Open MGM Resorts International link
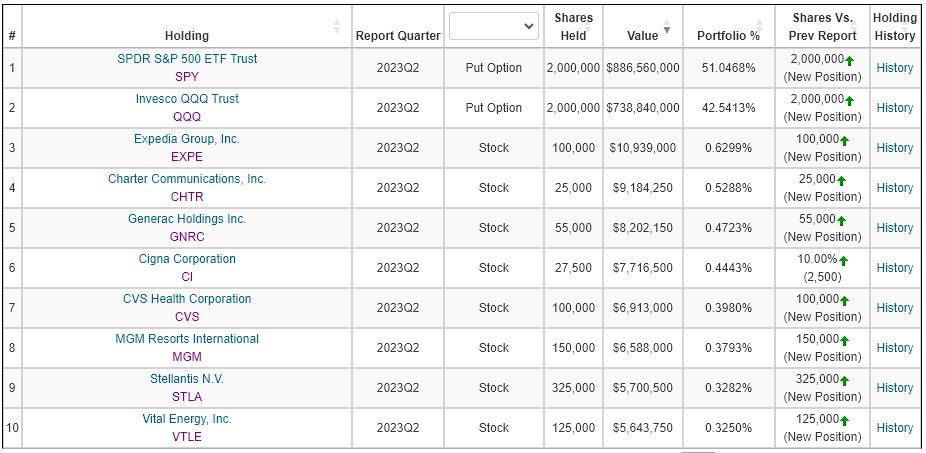Image resolution: width=926 pixels, height=453 pixels. (x=187, y=339)
